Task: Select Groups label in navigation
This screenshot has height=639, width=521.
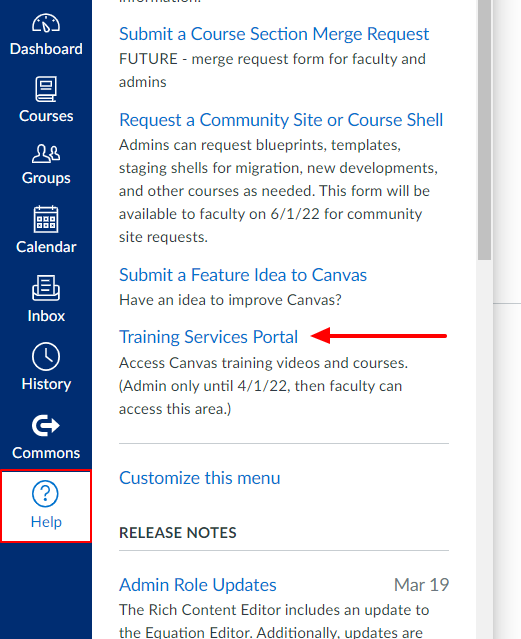Action: pos(46,178)
